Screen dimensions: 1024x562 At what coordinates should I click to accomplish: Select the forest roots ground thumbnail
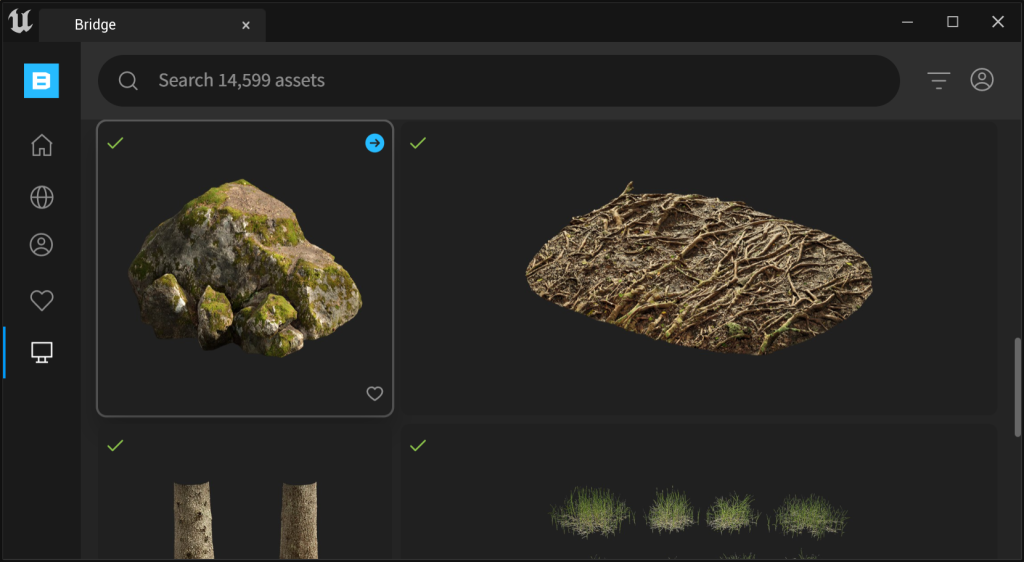coord(699,268)
